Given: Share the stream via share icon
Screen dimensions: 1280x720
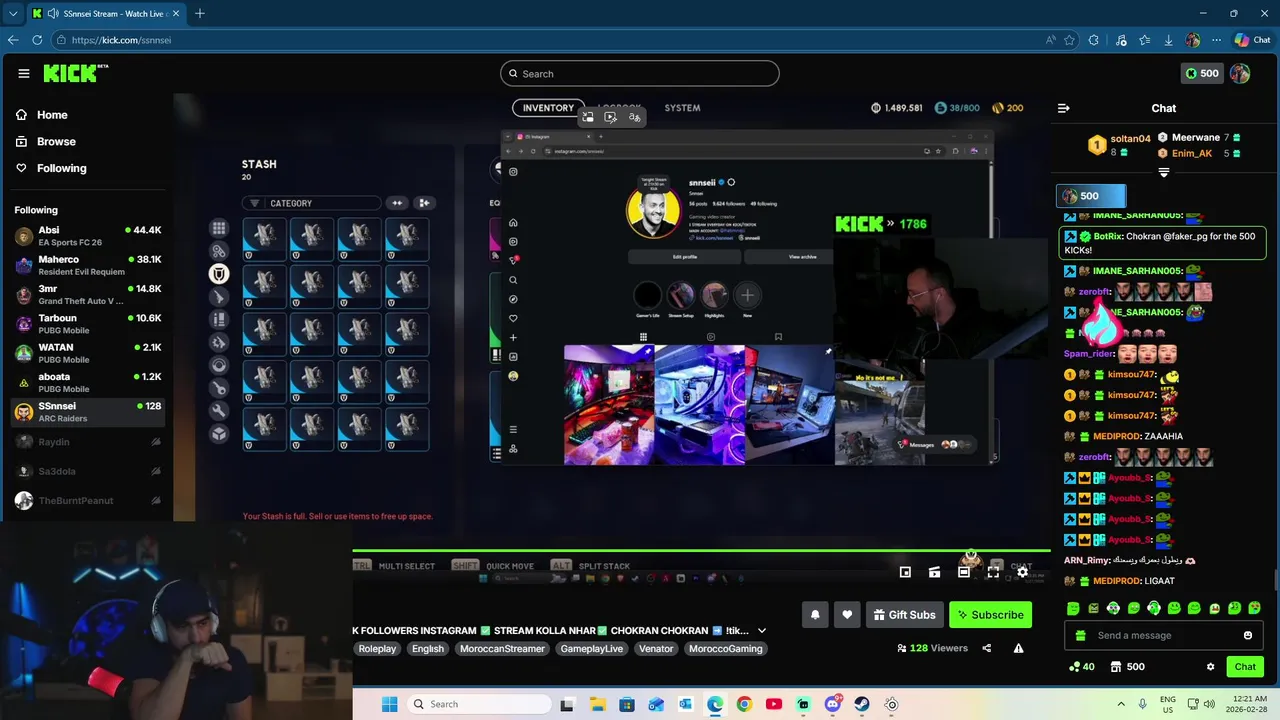Looking at the screenshot, I should pyautogui.click(x=986, y=648).
